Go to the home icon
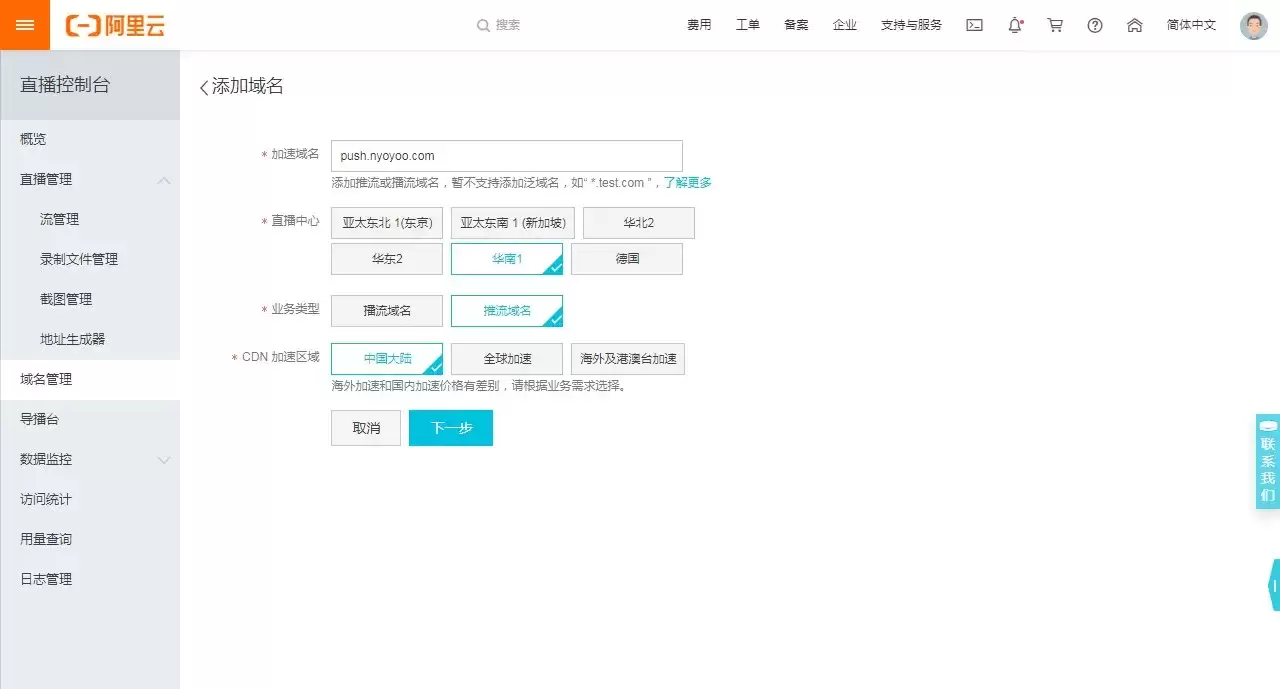Viewport: 1280px width, 689px height. tap(1135, 25)
